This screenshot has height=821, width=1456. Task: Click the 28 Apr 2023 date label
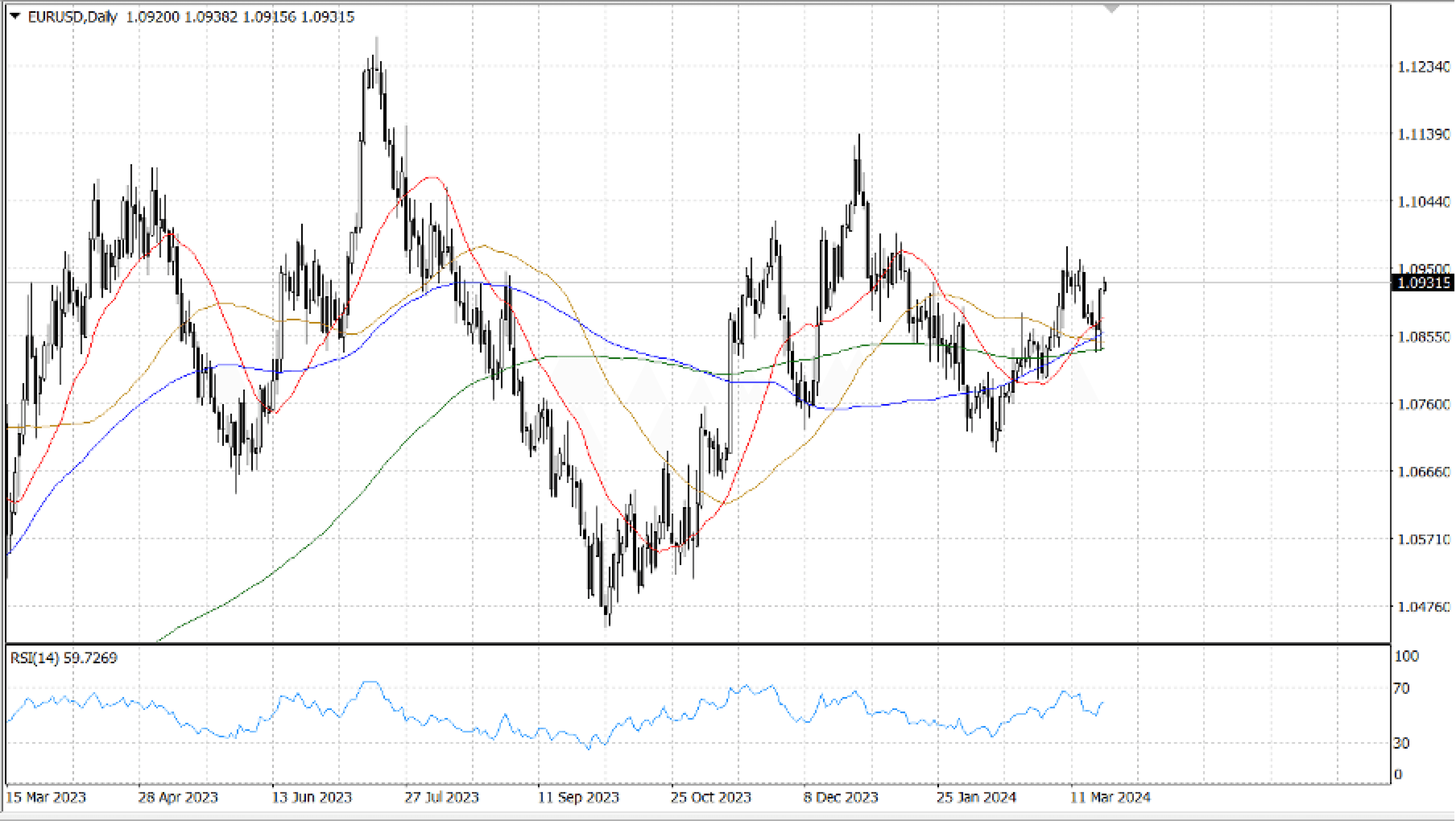click(178, 797)
